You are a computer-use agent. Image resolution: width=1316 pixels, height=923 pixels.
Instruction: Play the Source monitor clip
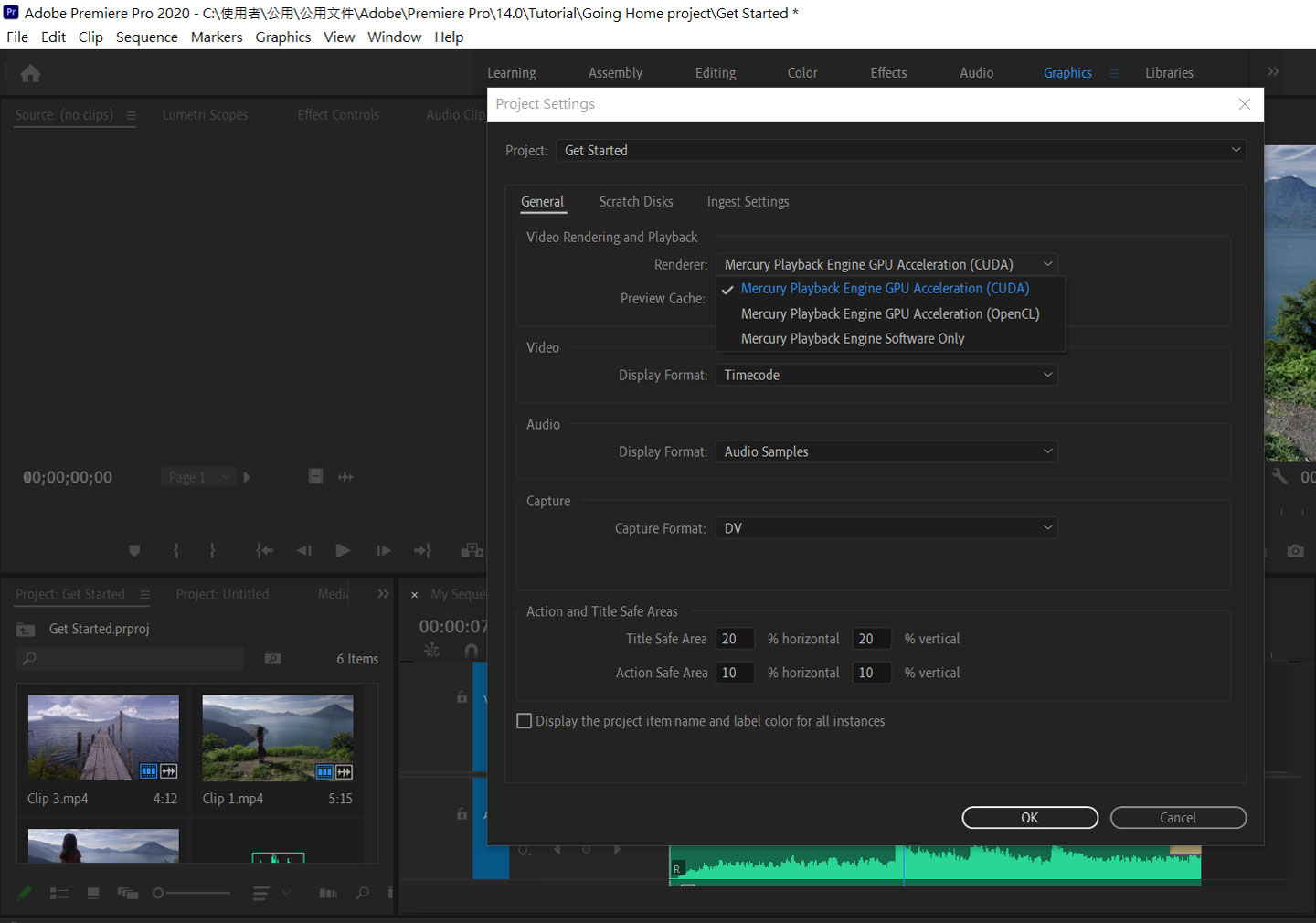(343, 551)
